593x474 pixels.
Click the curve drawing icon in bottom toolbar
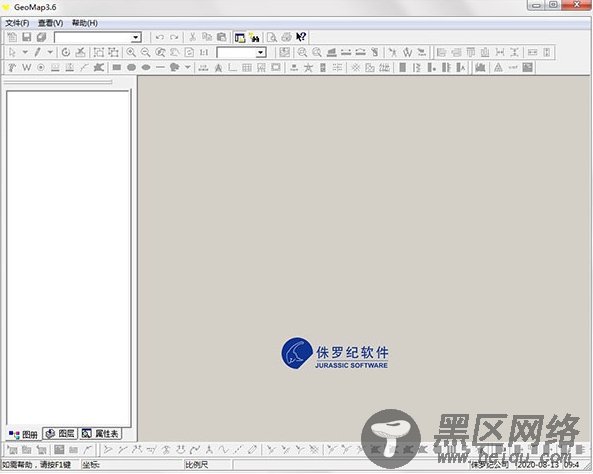(224, 450)
